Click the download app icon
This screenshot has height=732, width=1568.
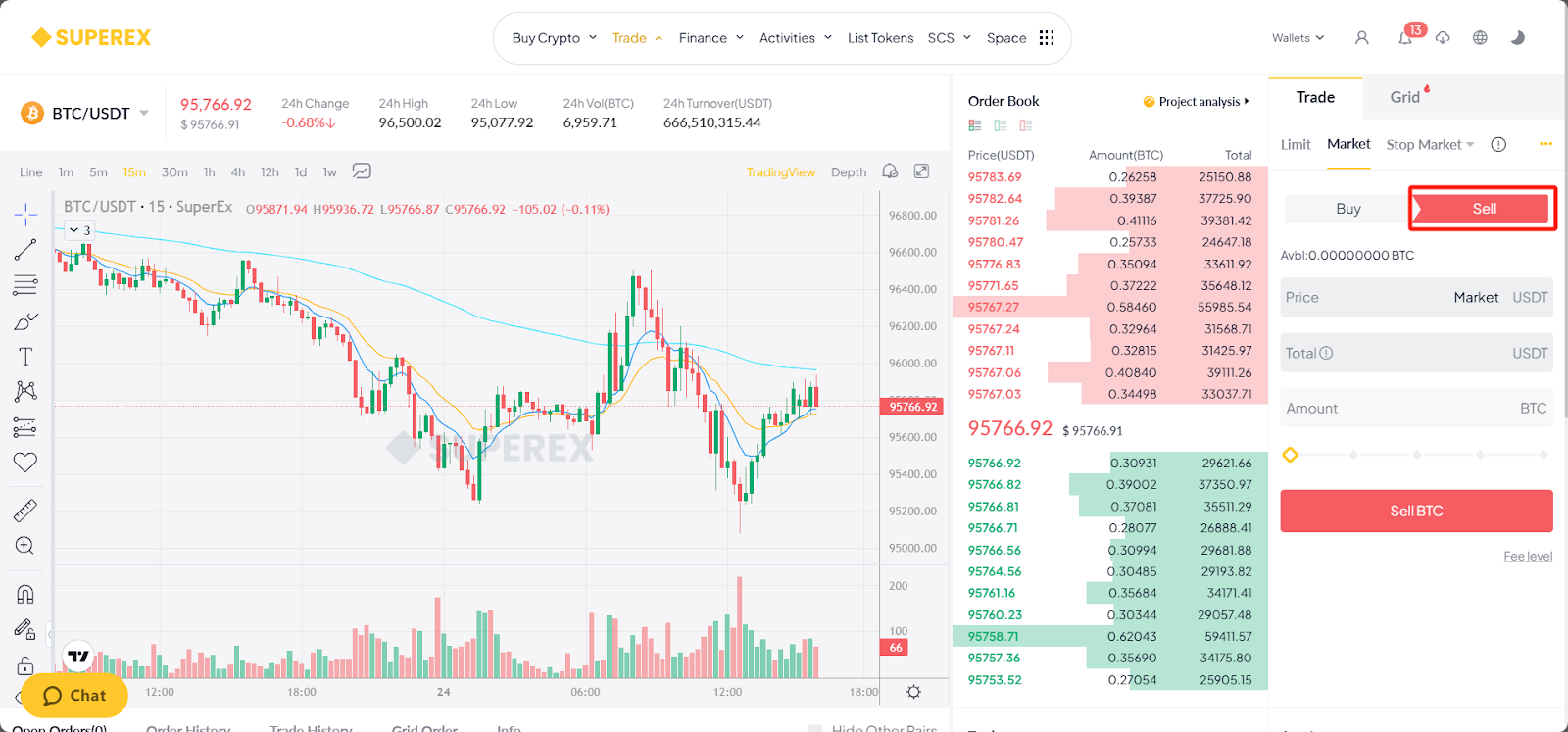click(1443, 38)
